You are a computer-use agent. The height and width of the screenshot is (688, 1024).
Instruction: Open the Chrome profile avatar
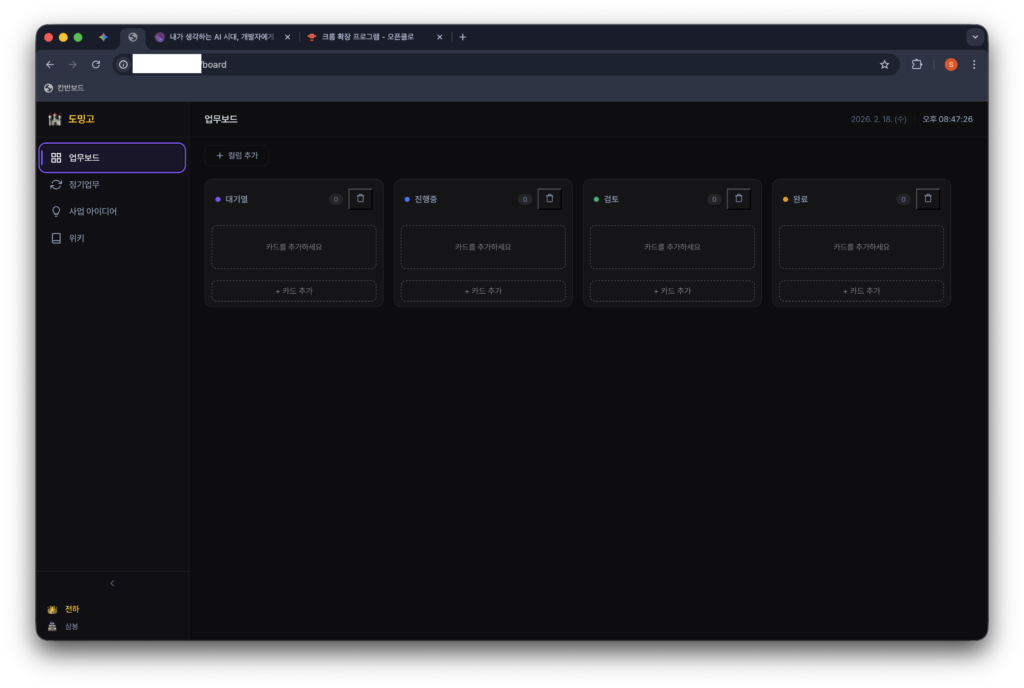point(950,65)
